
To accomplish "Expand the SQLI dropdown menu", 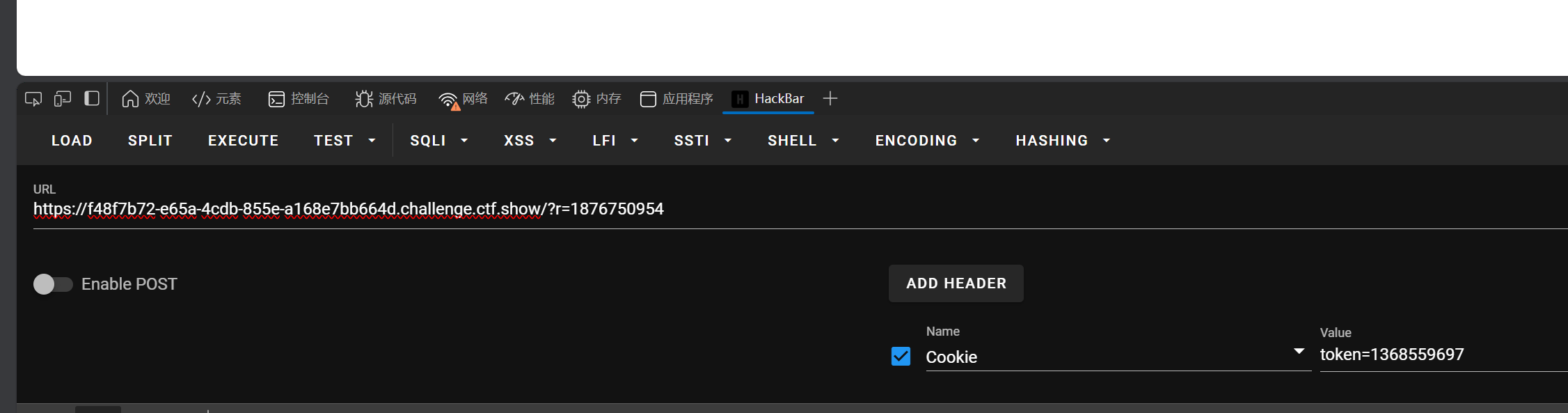I will point(439,141).
